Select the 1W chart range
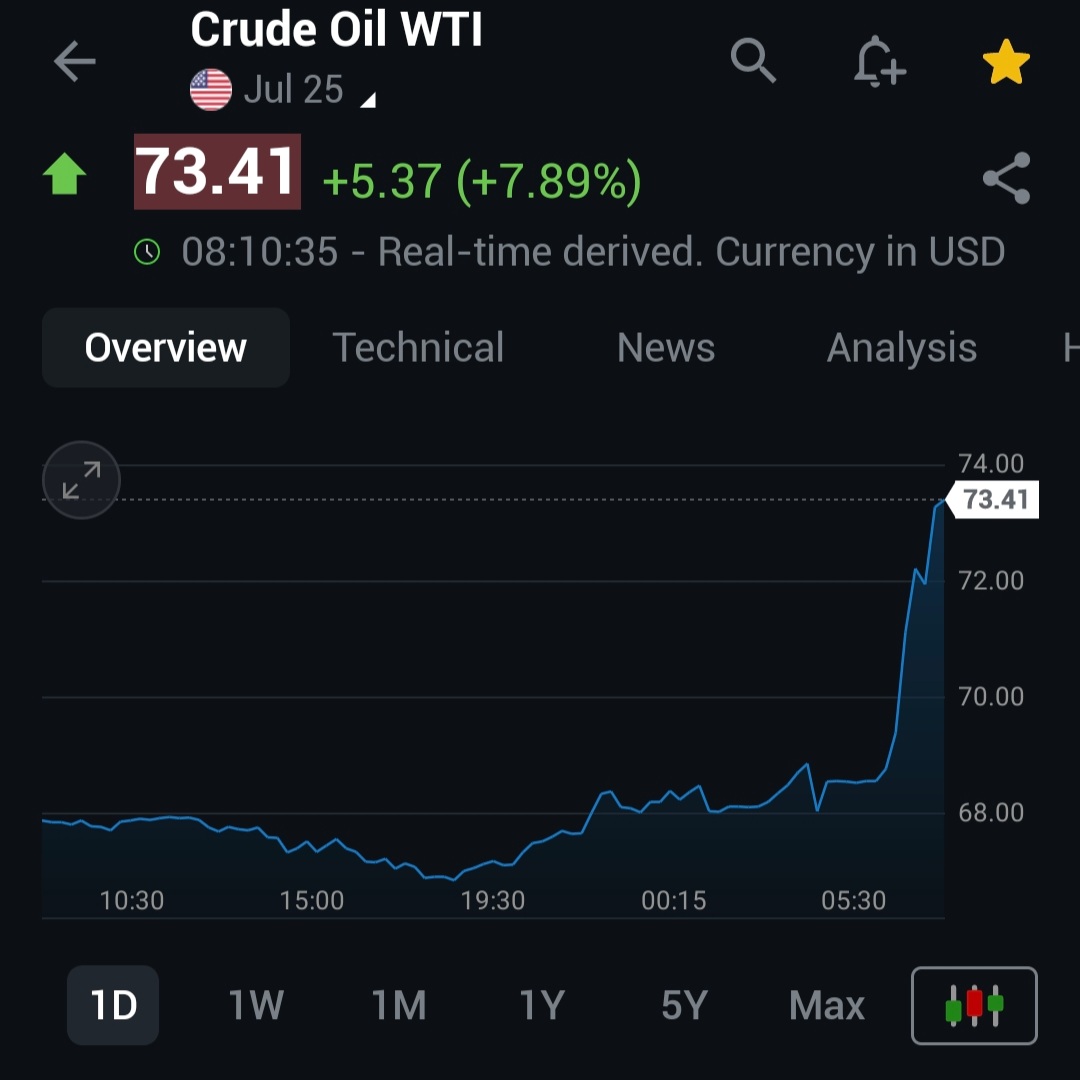The height and width of the screenshot is (1080, 1080). (x=256, y=1006)
